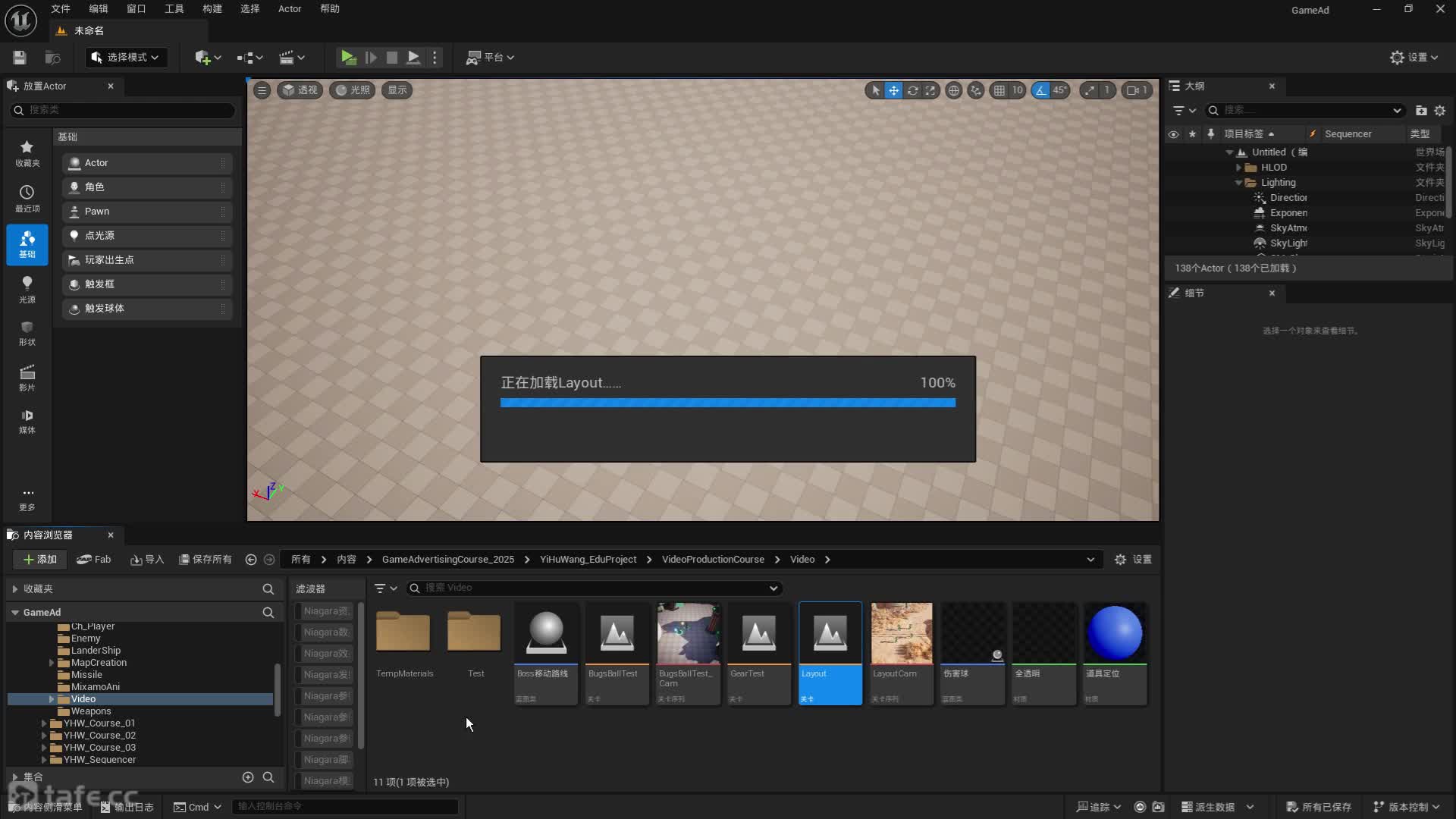Image resolution: width=1456 pixels, height=819 pixels.
Task: Collapse the Lighting folder in outliner
Action: (x=1238, y=183)
